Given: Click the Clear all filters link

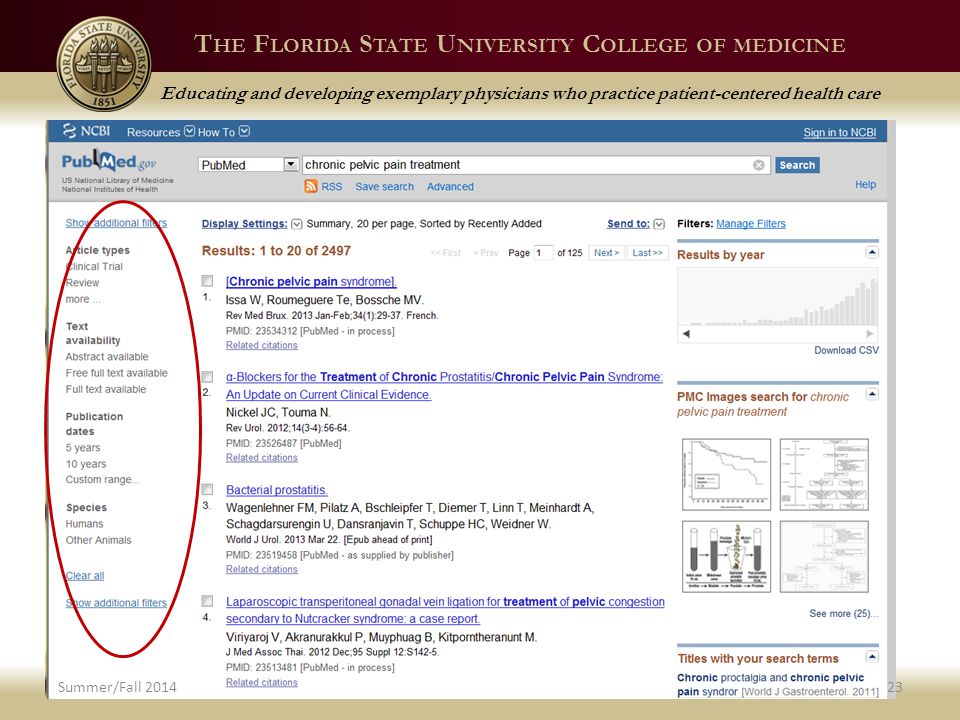Looking at the screenshot, I should coord(85,576).
